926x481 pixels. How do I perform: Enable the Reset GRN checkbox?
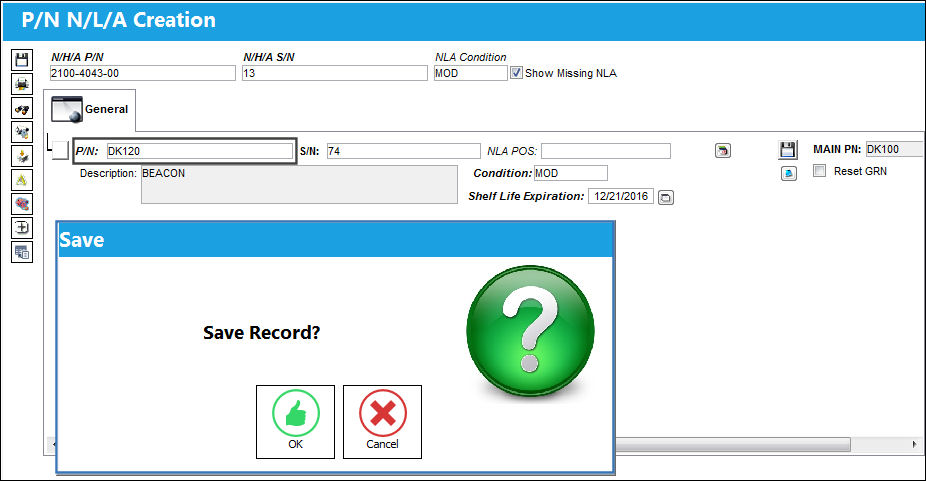click(819, 171)
